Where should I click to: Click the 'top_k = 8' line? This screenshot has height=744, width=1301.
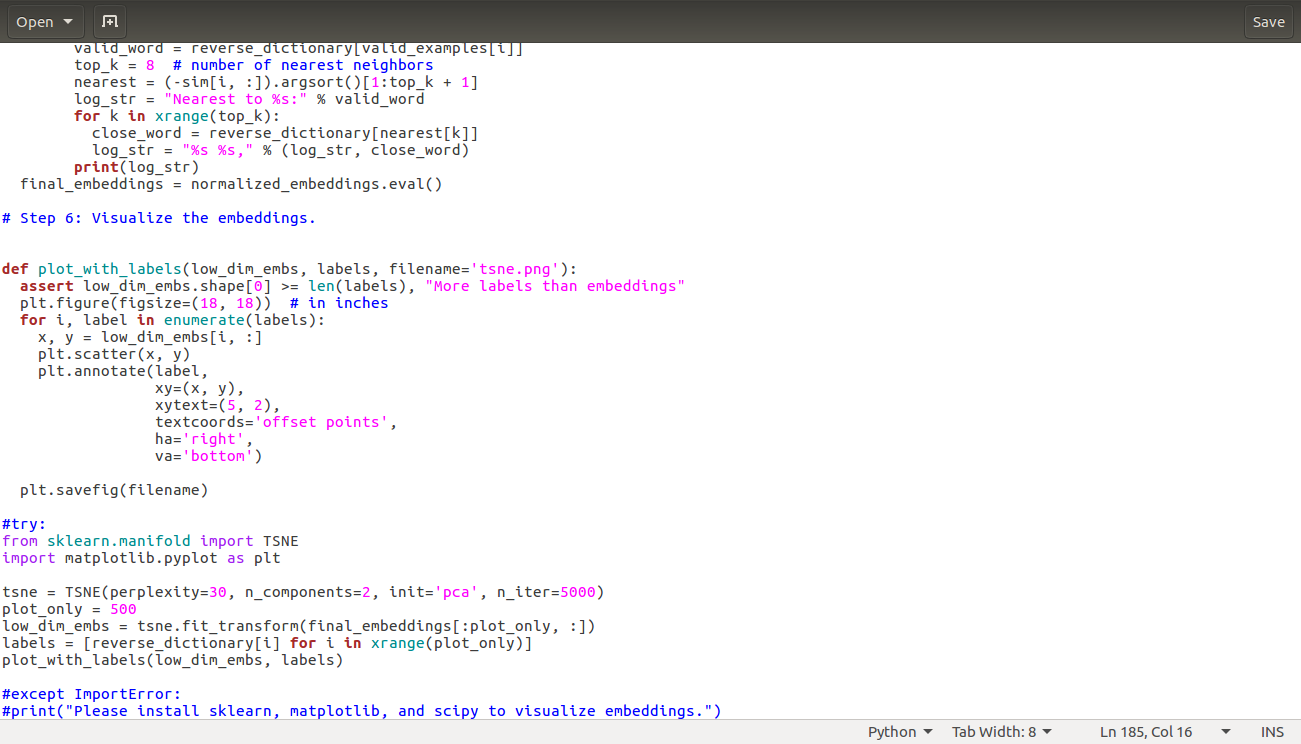pos(254,65)
